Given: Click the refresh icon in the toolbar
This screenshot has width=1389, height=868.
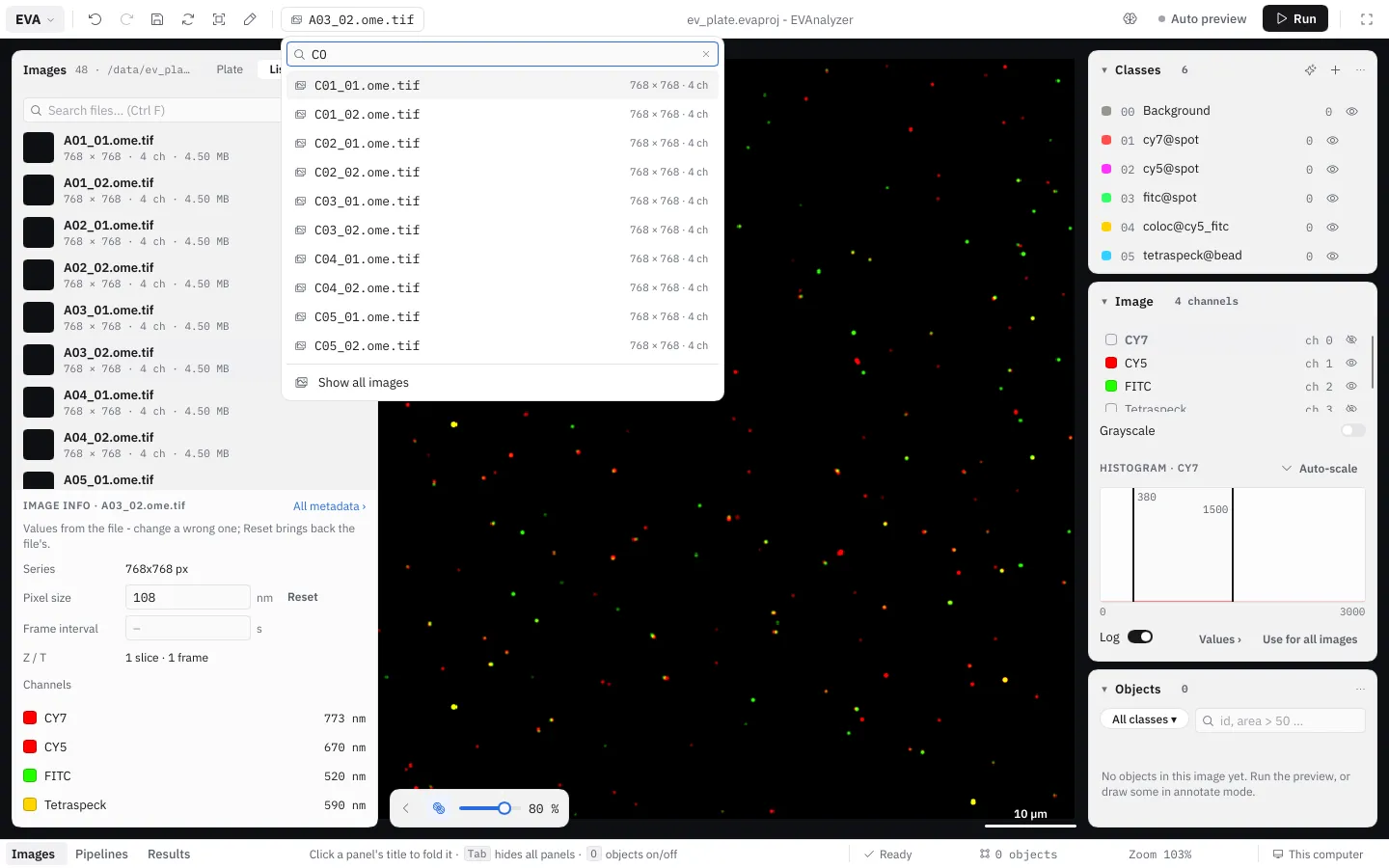Looking at the screenshot, I should 188,19.
